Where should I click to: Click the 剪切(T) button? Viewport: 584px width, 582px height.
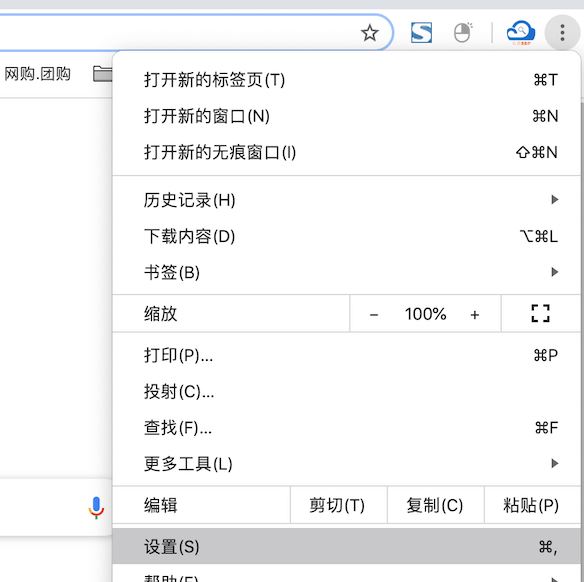click(339, 505)
